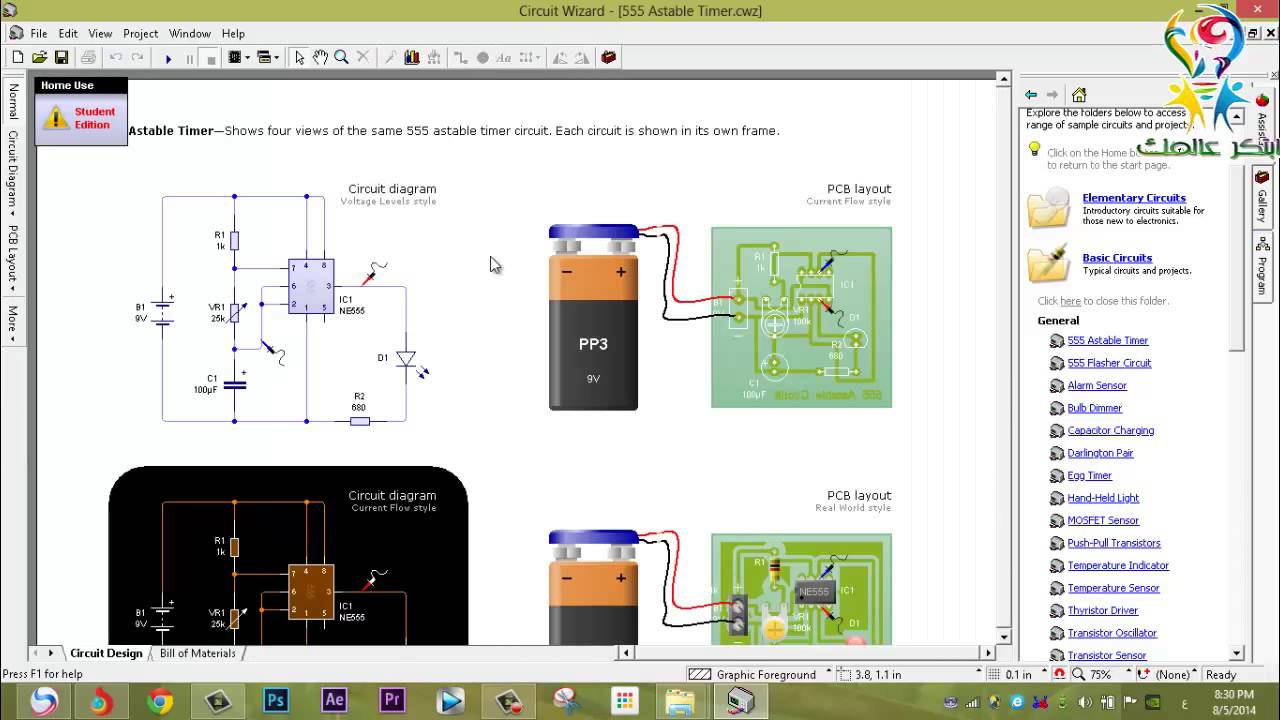Open the component library books icon
This screenshot has width=1280, height=720.
411,58
